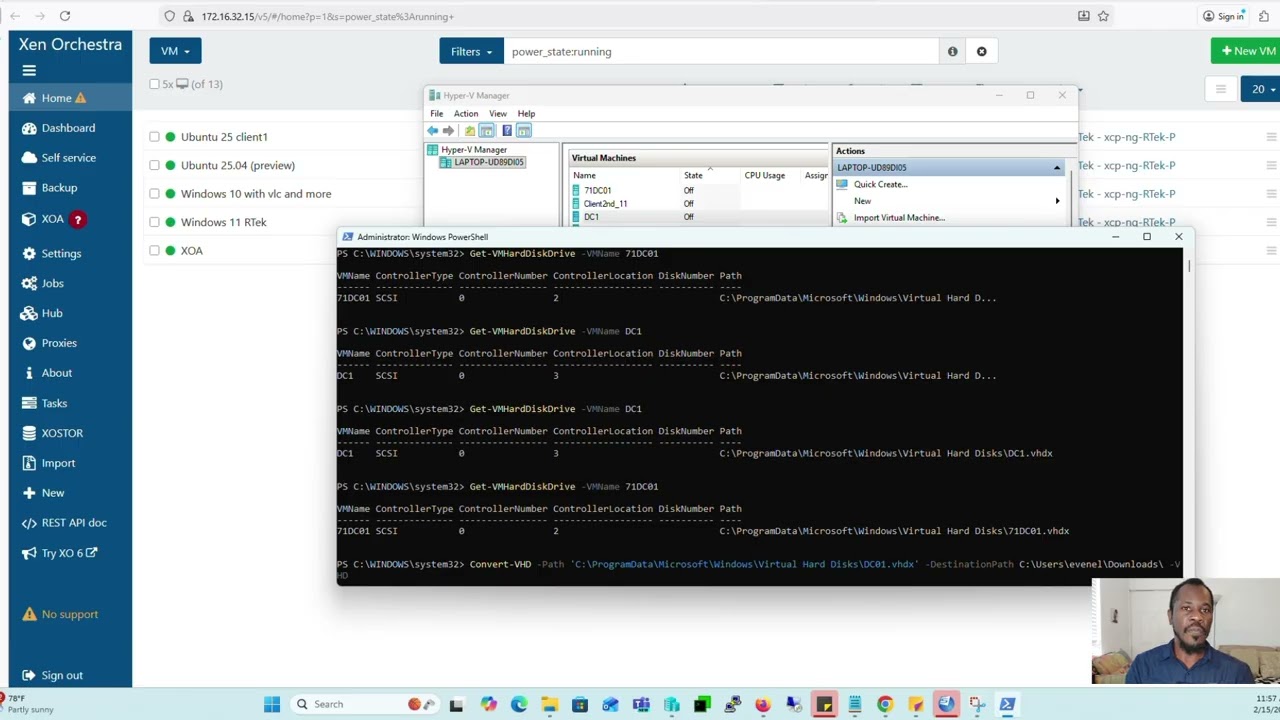Click the power_state:running filter field
Image resolution: width=1280 pixels, height=720 pixels.
(x=721, y=51)
